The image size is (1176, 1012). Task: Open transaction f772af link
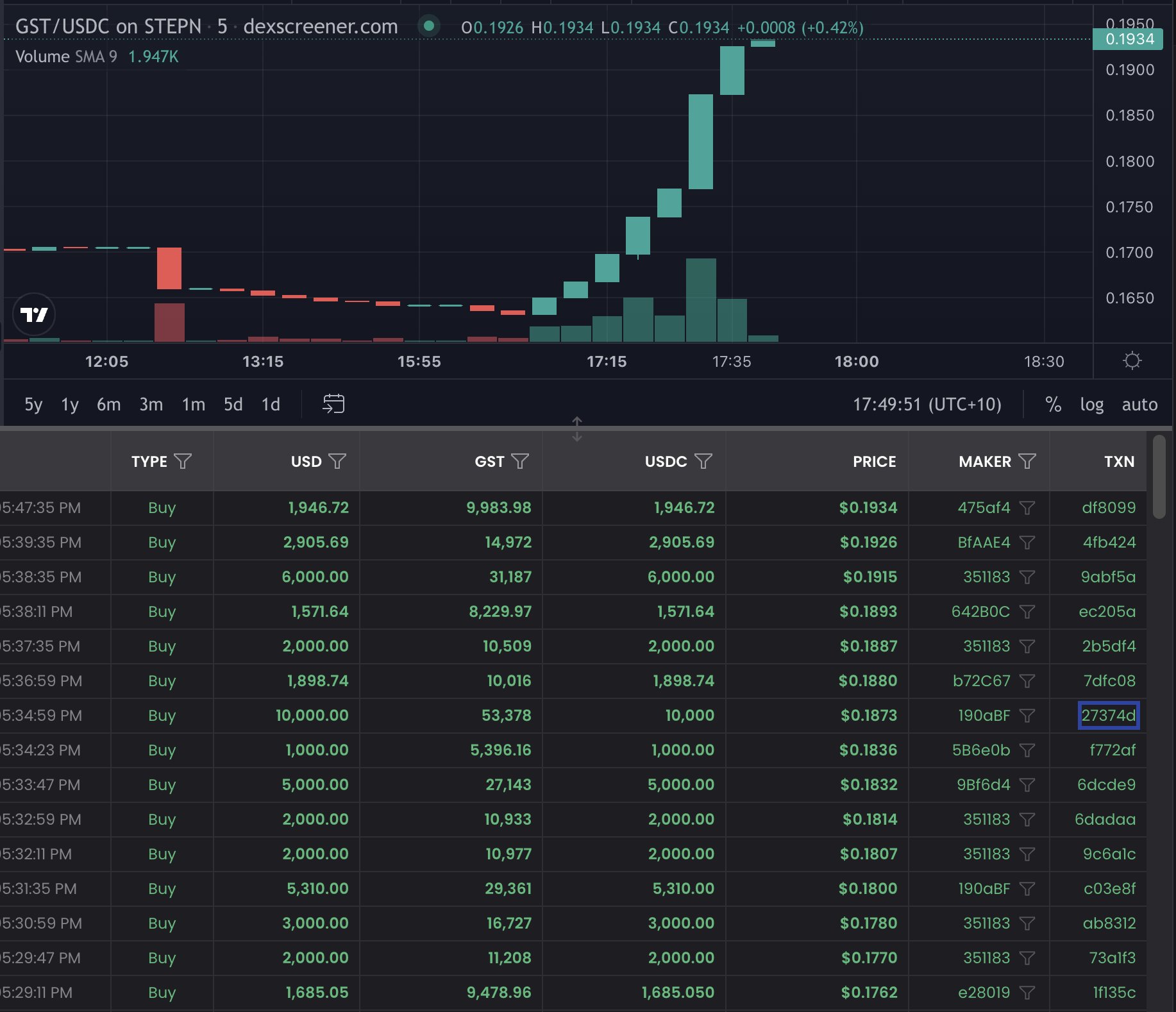1113,750
